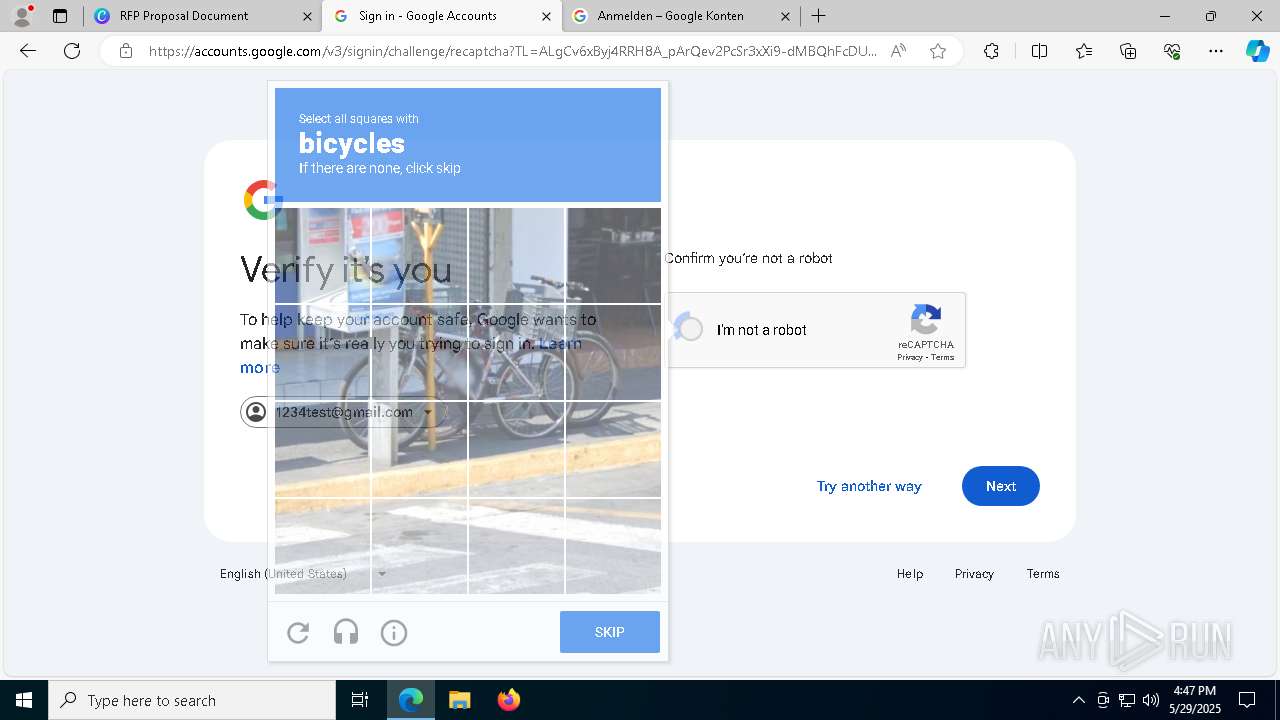
Task: Open the reCAPTCHA Terms link
Action: click(943, 357)
